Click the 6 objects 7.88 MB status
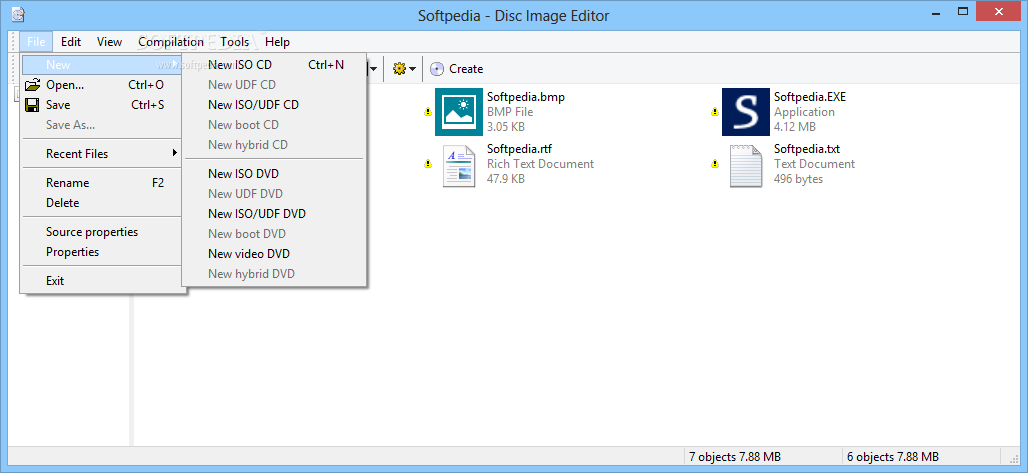 click(892, 457)
